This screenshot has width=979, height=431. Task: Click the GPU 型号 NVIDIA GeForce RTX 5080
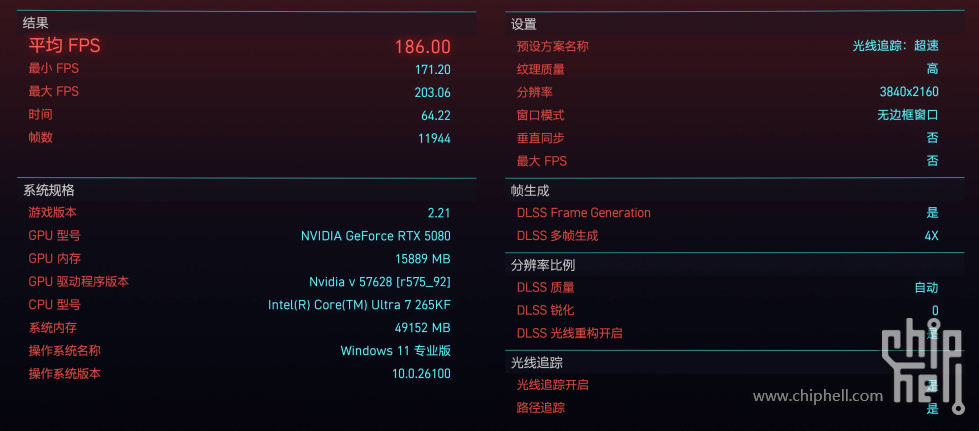(376, 236)
